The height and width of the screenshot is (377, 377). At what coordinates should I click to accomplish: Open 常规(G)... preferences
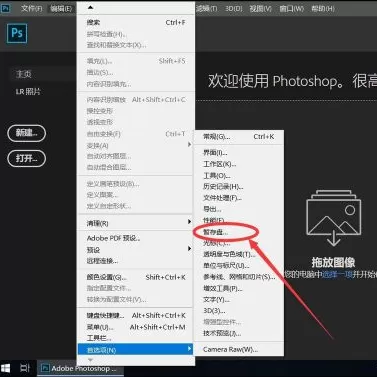click(x=239, y=136)
